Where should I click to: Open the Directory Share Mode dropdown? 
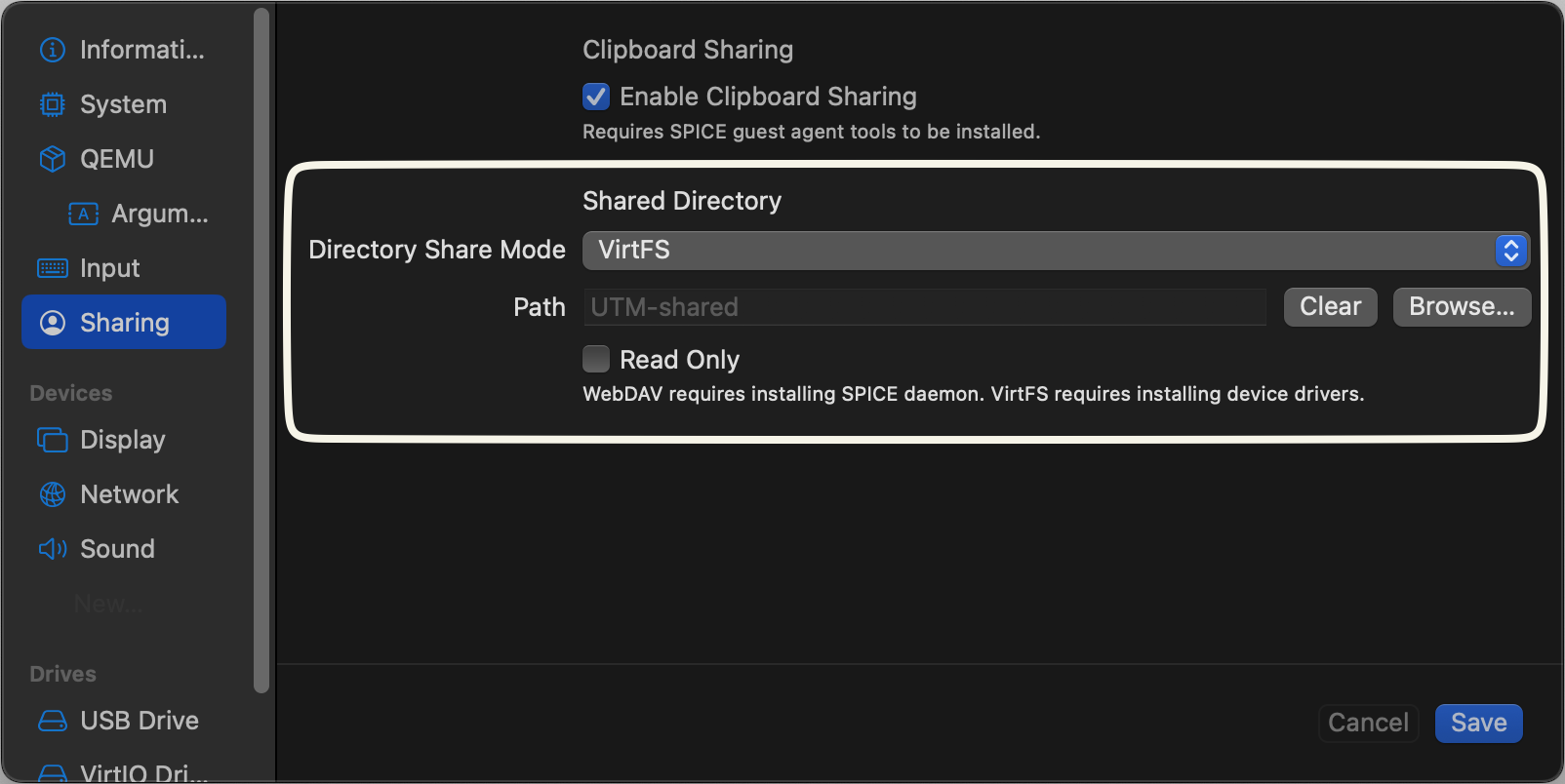(1054, 251)
